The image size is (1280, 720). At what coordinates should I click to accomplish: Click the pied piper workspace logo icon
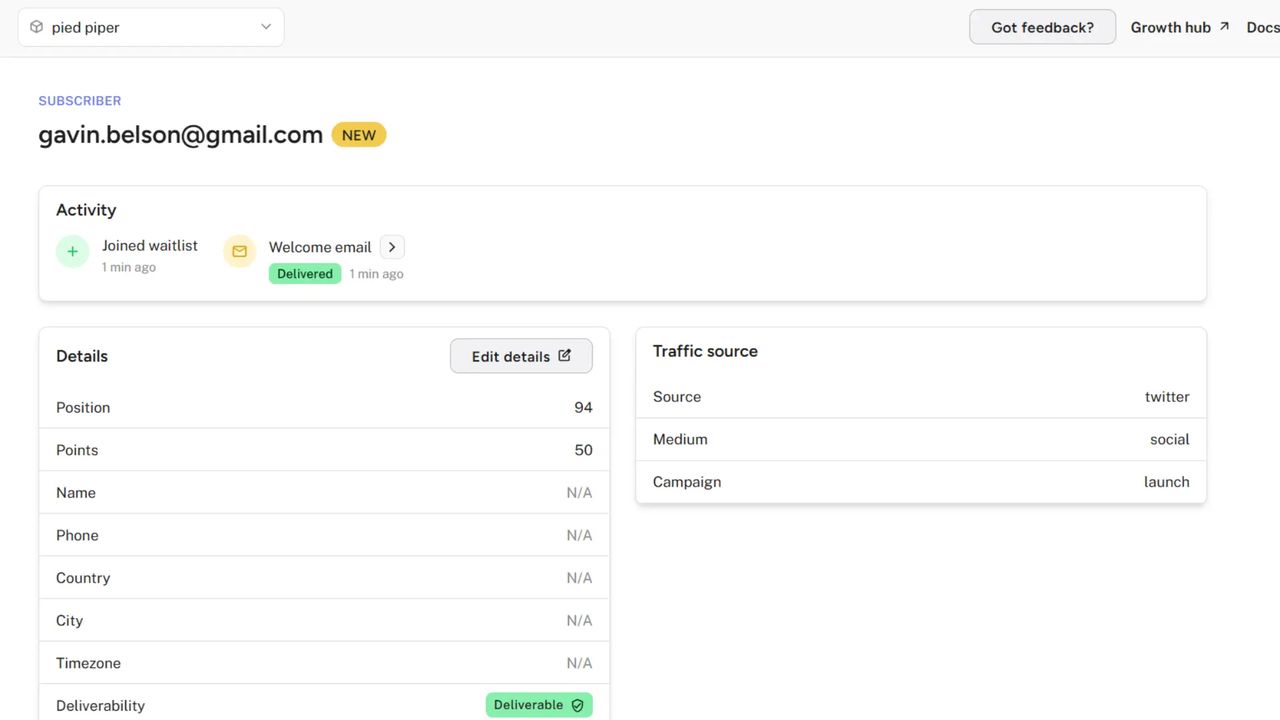(35, 27)
